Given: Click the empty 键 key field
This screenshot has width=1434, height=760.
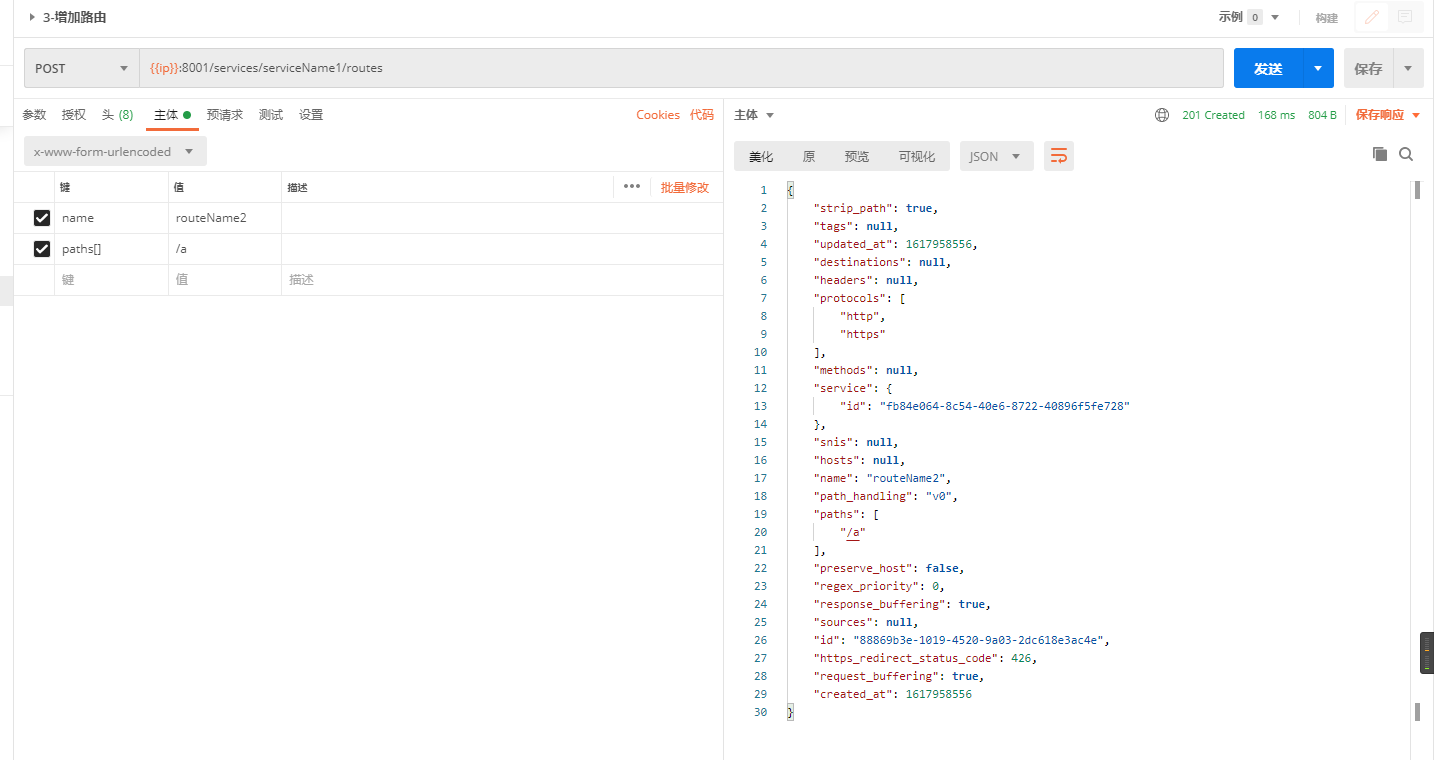Looking at the screenshot, I should [111, 280].
